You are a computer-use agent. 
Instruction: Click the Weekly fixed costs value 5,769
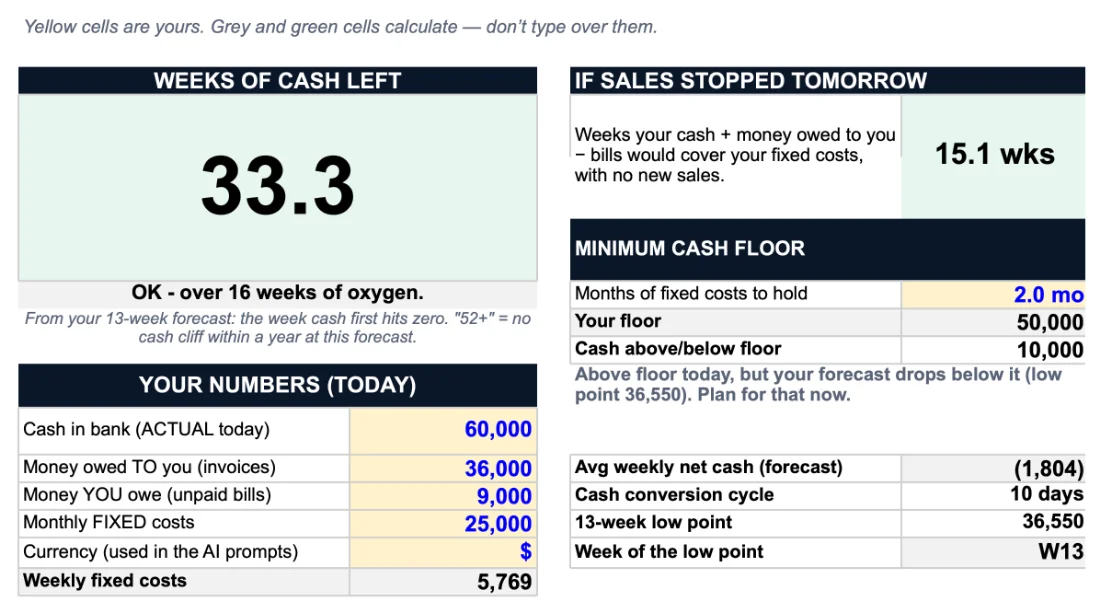tap(443, 581)
